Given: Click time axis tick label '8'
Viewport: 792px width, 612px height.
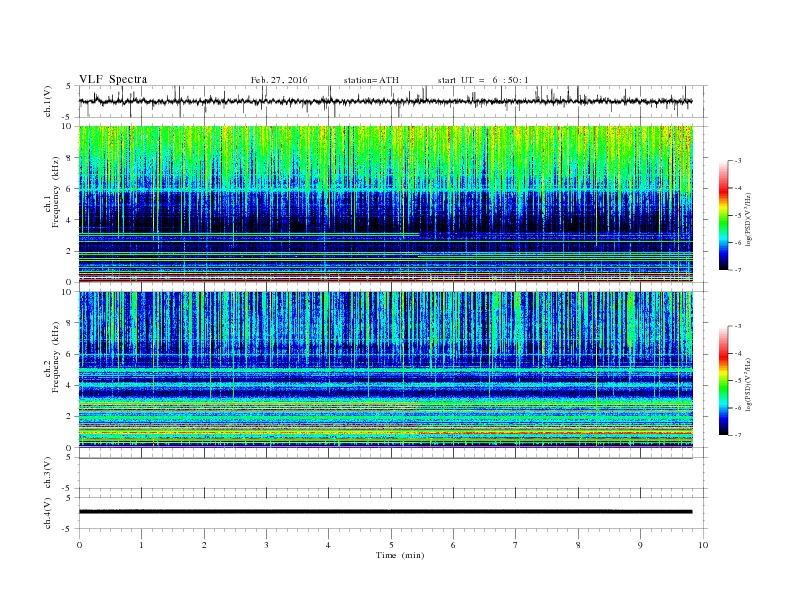Looking at the screenshot, I should coord(578,545).
